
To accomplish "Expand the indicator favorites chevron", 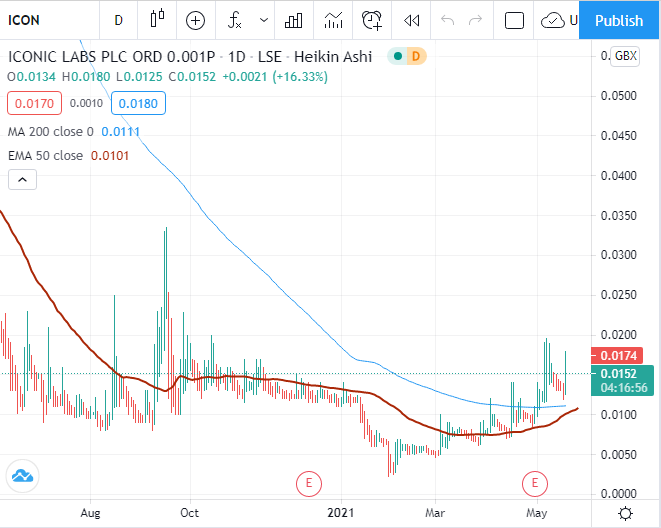I will [264, 20].
